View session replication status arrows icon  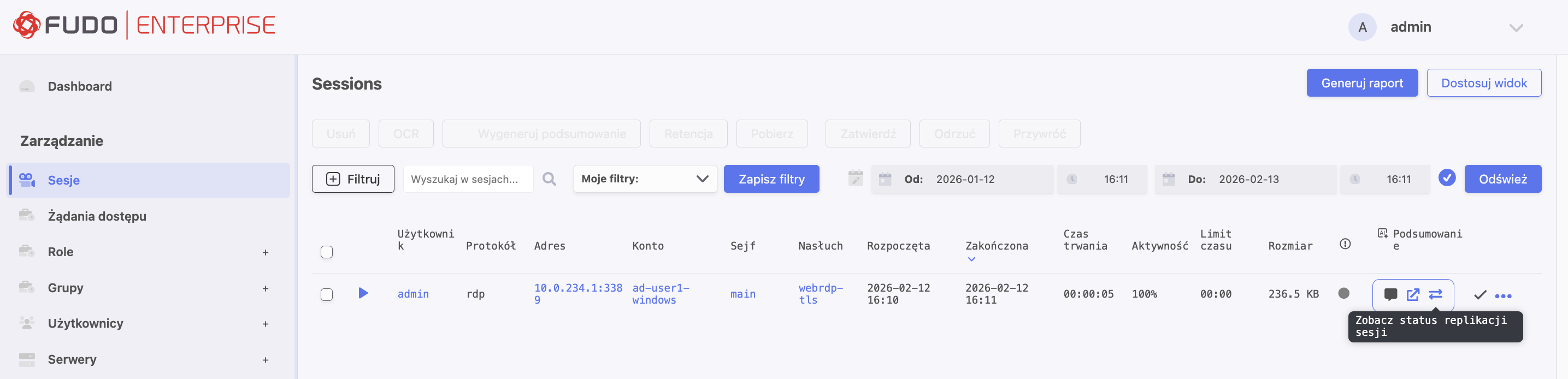pos(1435,295)
